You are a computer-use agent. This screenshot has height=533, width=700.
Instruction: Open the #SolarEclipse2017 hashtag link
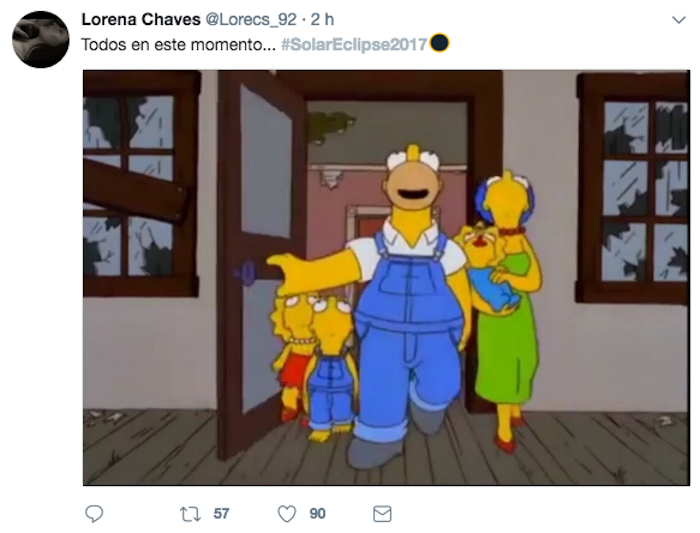(x=354, y=45)
